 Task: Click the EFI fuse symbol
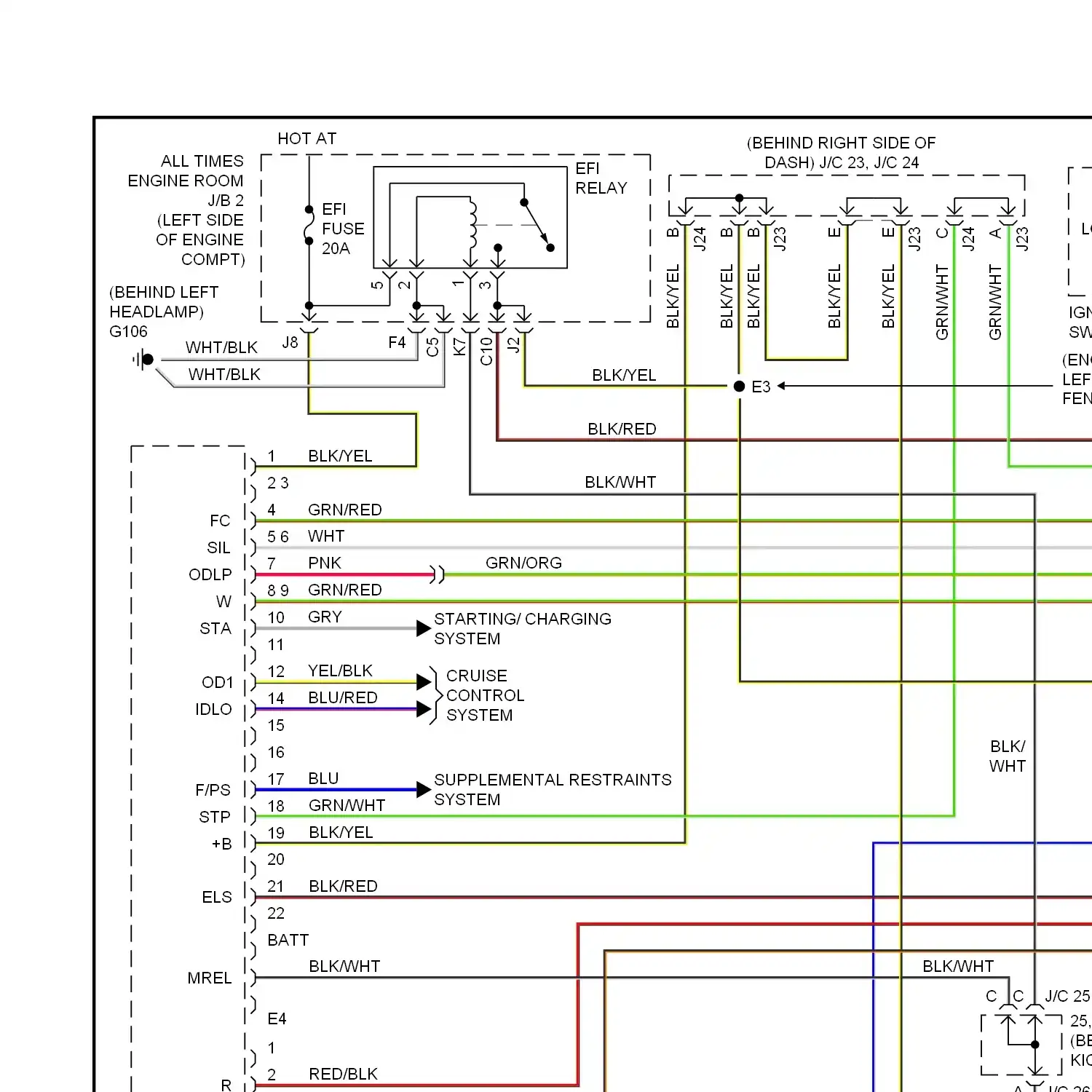click(309, 224)
